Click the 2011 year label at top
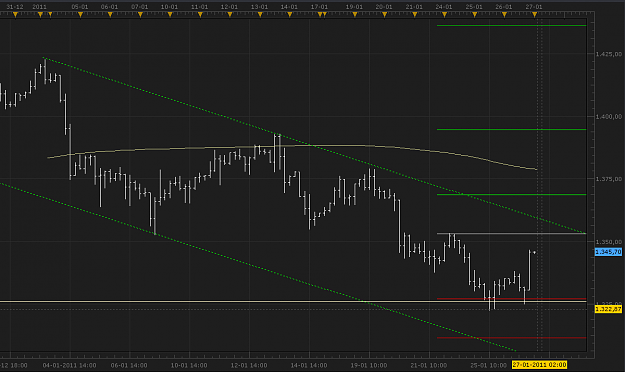 point(39,7)
